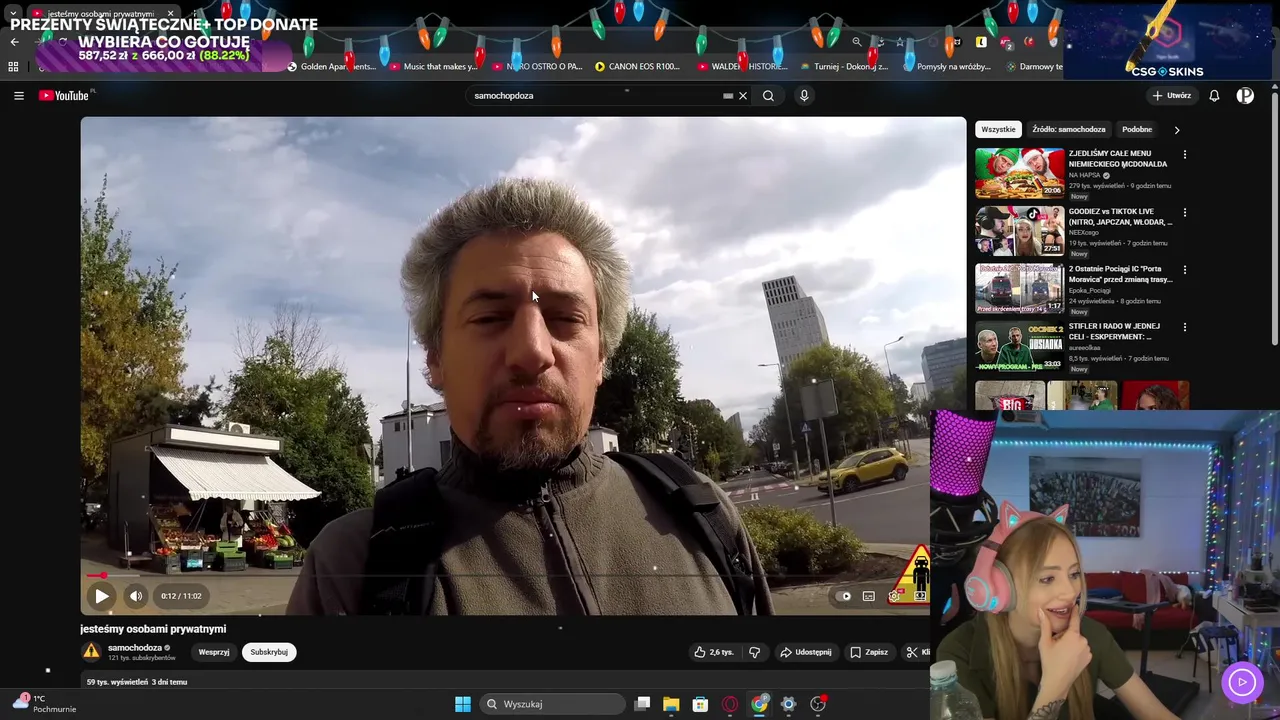Open YouTube guide hamburger menu
1280x720 pixels.
[19, 96]
